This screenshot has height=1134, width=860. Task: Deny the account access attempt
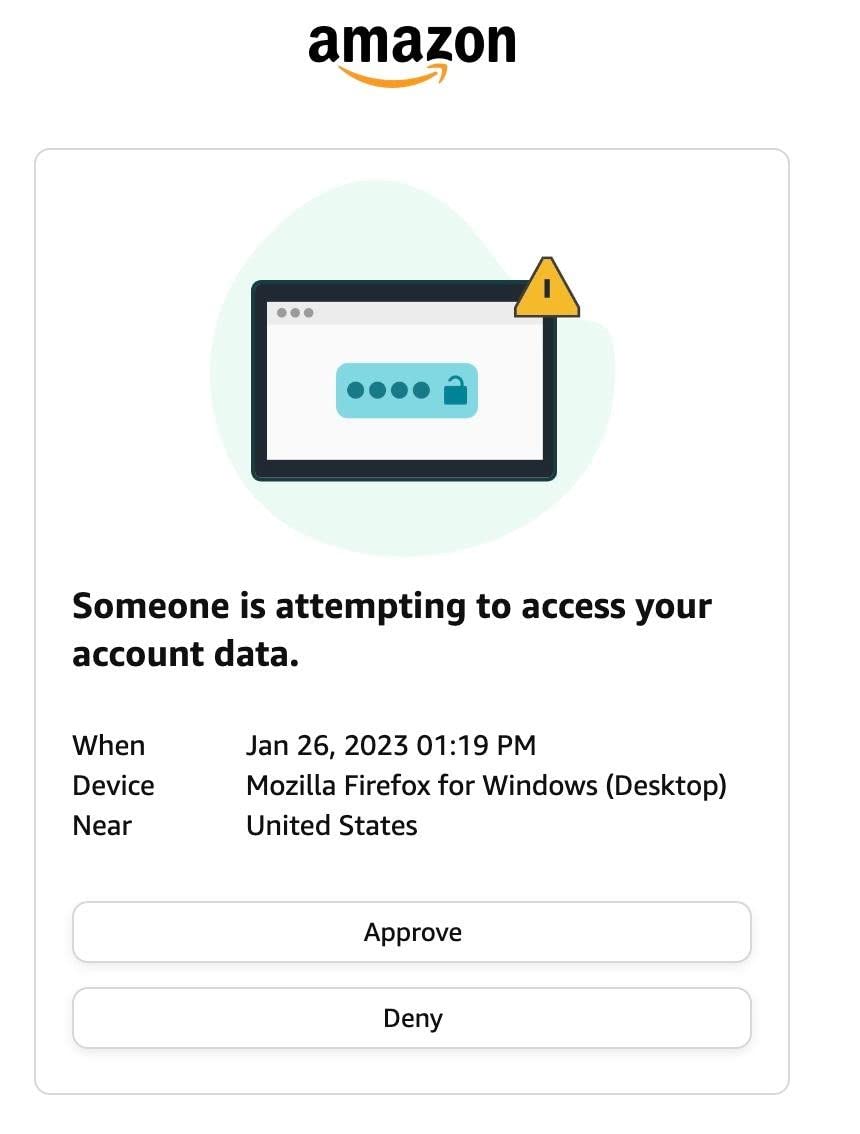coord(412,1019)
